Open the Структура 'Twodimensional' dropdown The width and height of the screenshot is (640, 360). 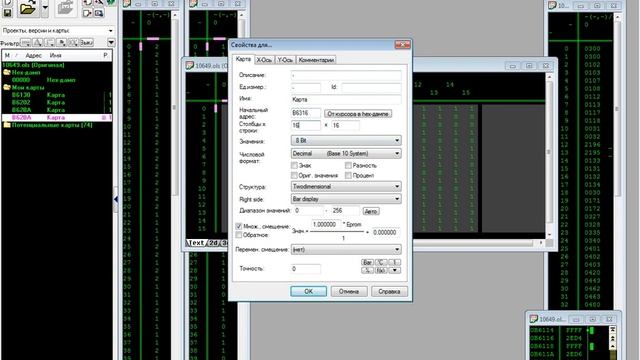[346, 187]
